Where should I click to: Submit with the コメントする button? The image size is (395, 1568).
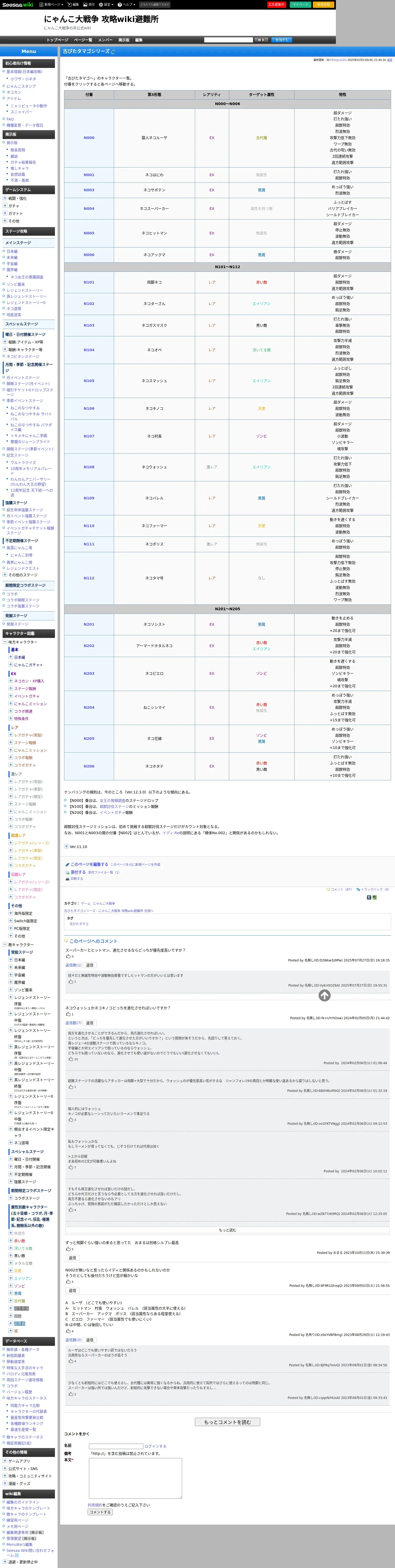pos(100,1512)
